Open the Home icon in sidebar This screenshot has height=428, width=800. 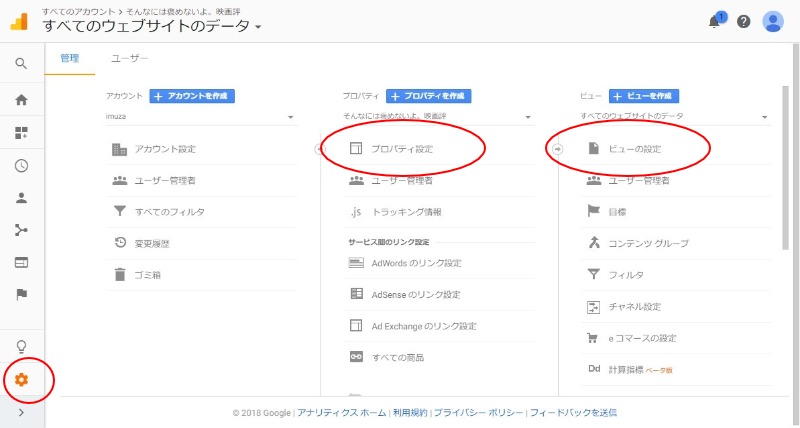click(21, 99)
